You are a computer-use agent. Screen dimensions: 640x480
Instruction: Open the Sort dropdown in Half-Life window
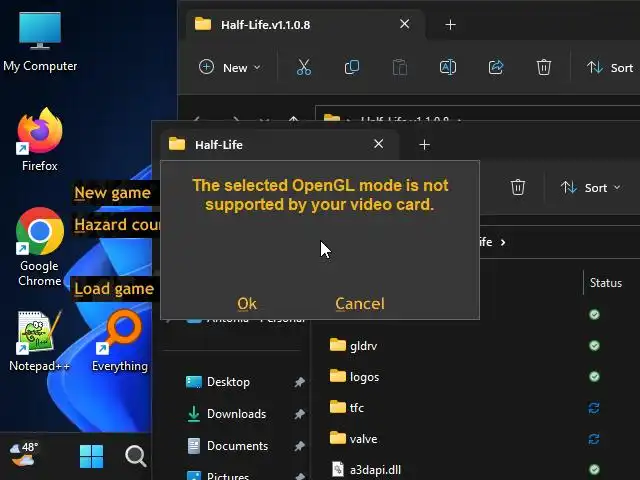click(x=591, y=188)
